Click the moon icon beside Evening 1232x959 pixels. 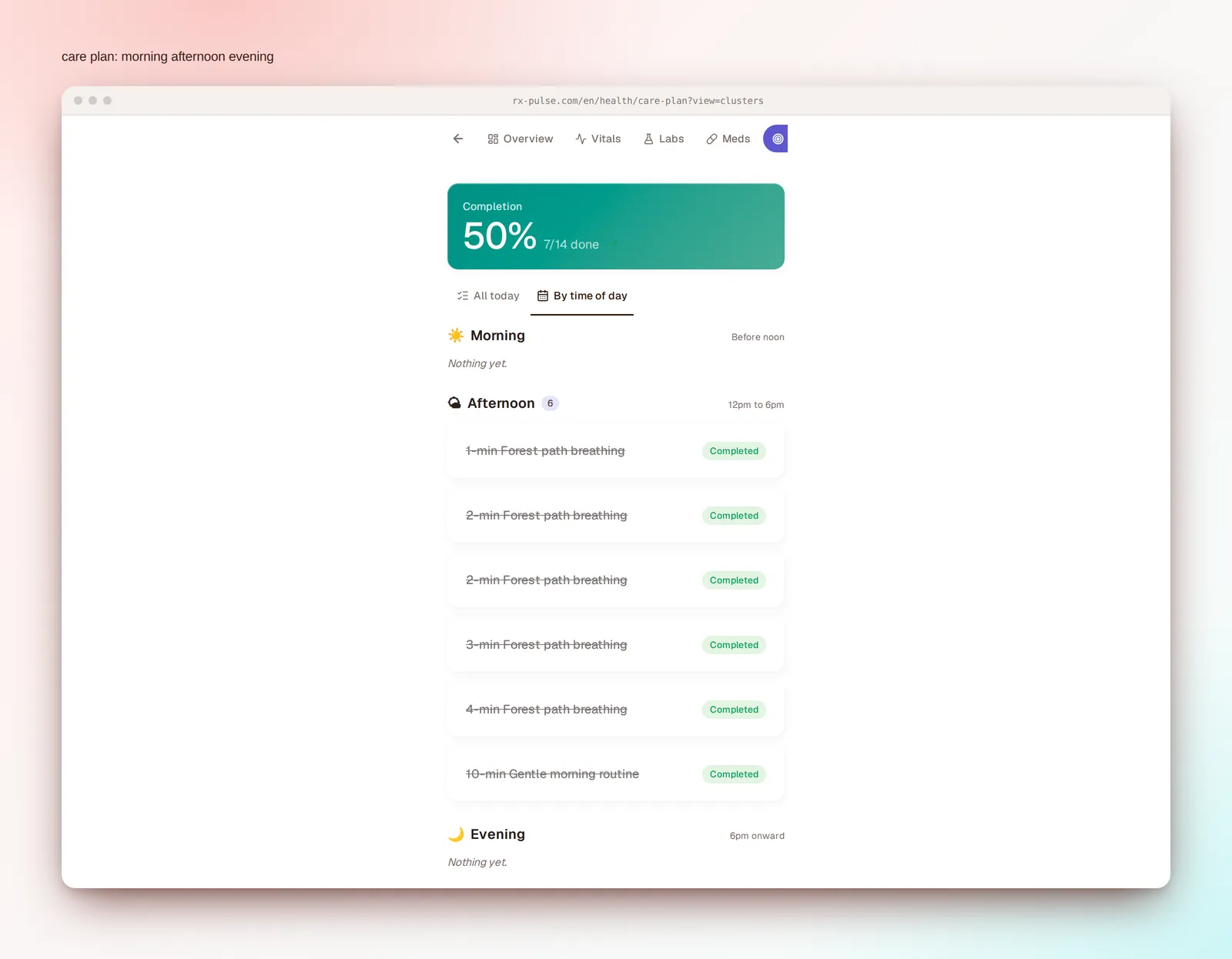456,834
